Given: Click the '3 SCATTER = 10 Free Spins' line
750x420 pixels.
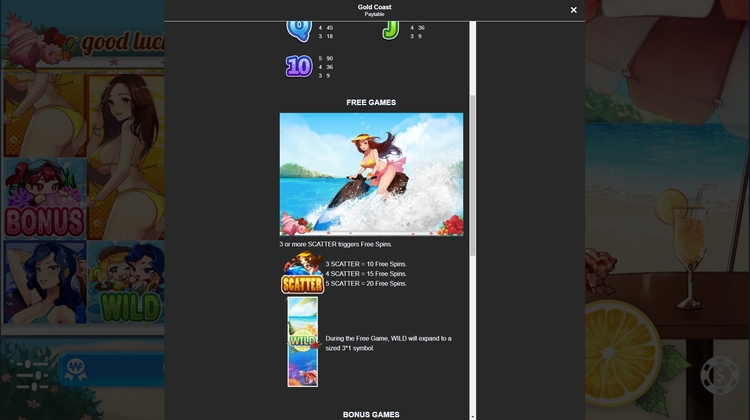Looking at the screenshot, I should pos(366,264).
